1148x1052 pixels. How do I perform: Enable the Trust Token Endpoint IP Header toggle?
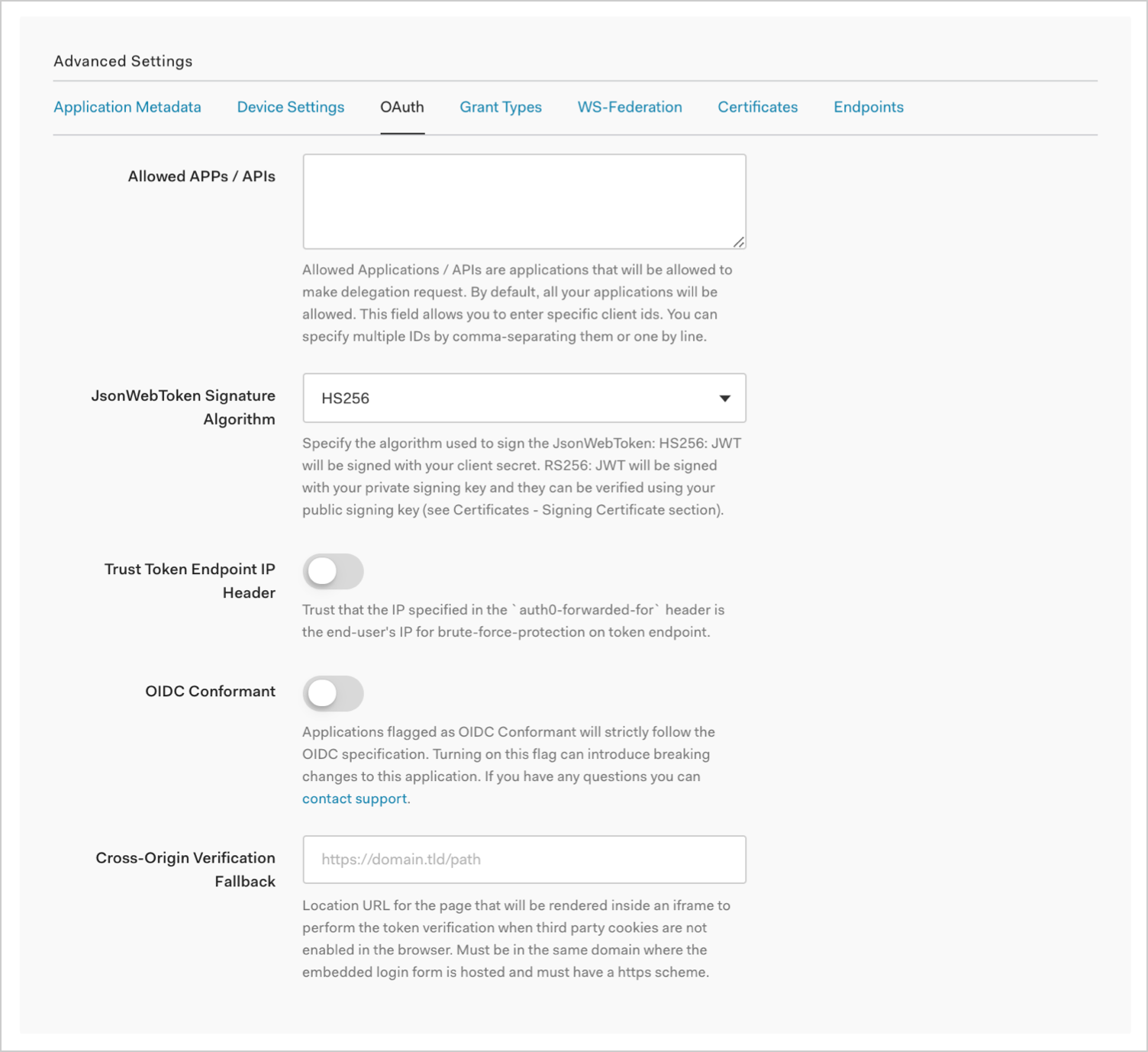pyautogui.click(x=333, y=571)
